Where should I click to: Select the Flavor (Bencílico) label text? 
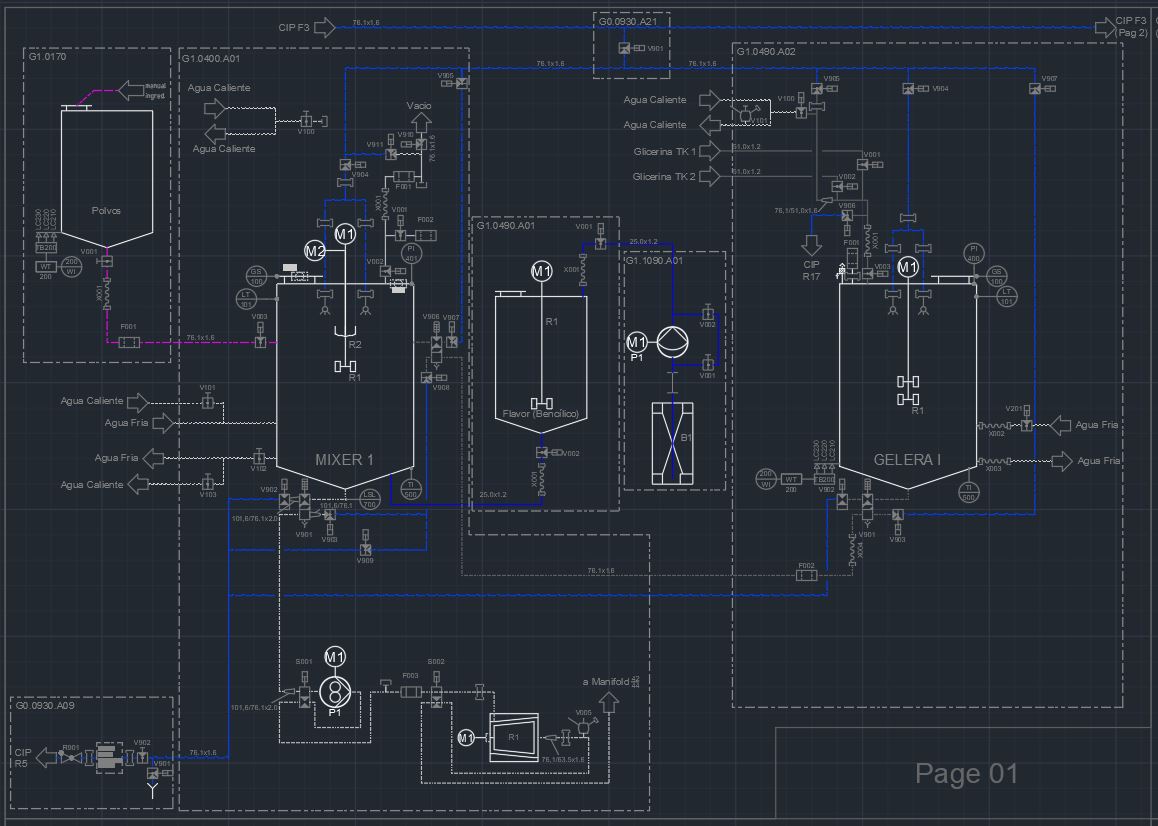[x=540, y=414]
